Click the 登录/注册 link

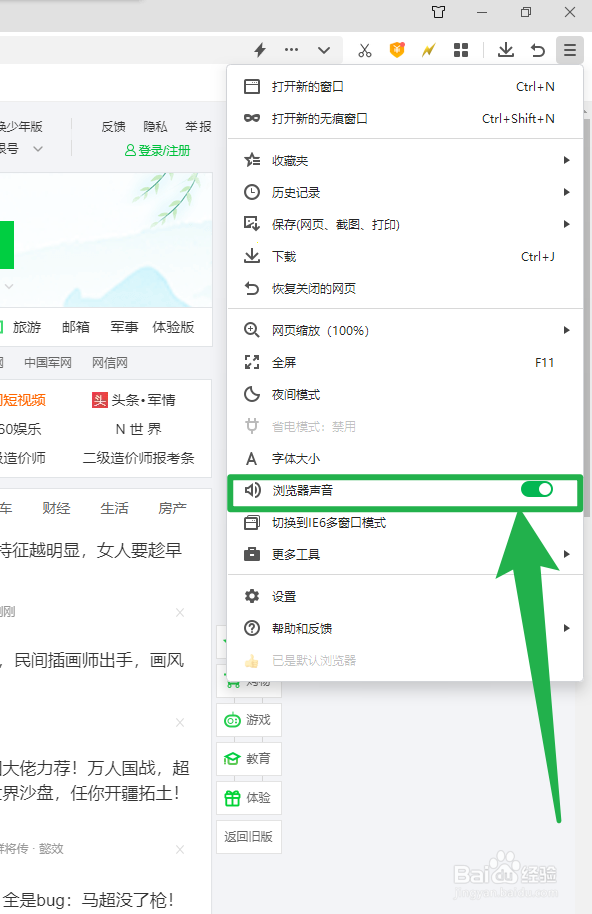pos(158,150)
